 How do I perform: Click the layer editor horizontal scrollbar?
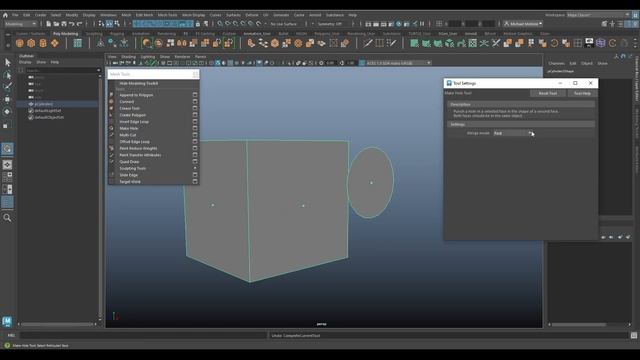579,325
